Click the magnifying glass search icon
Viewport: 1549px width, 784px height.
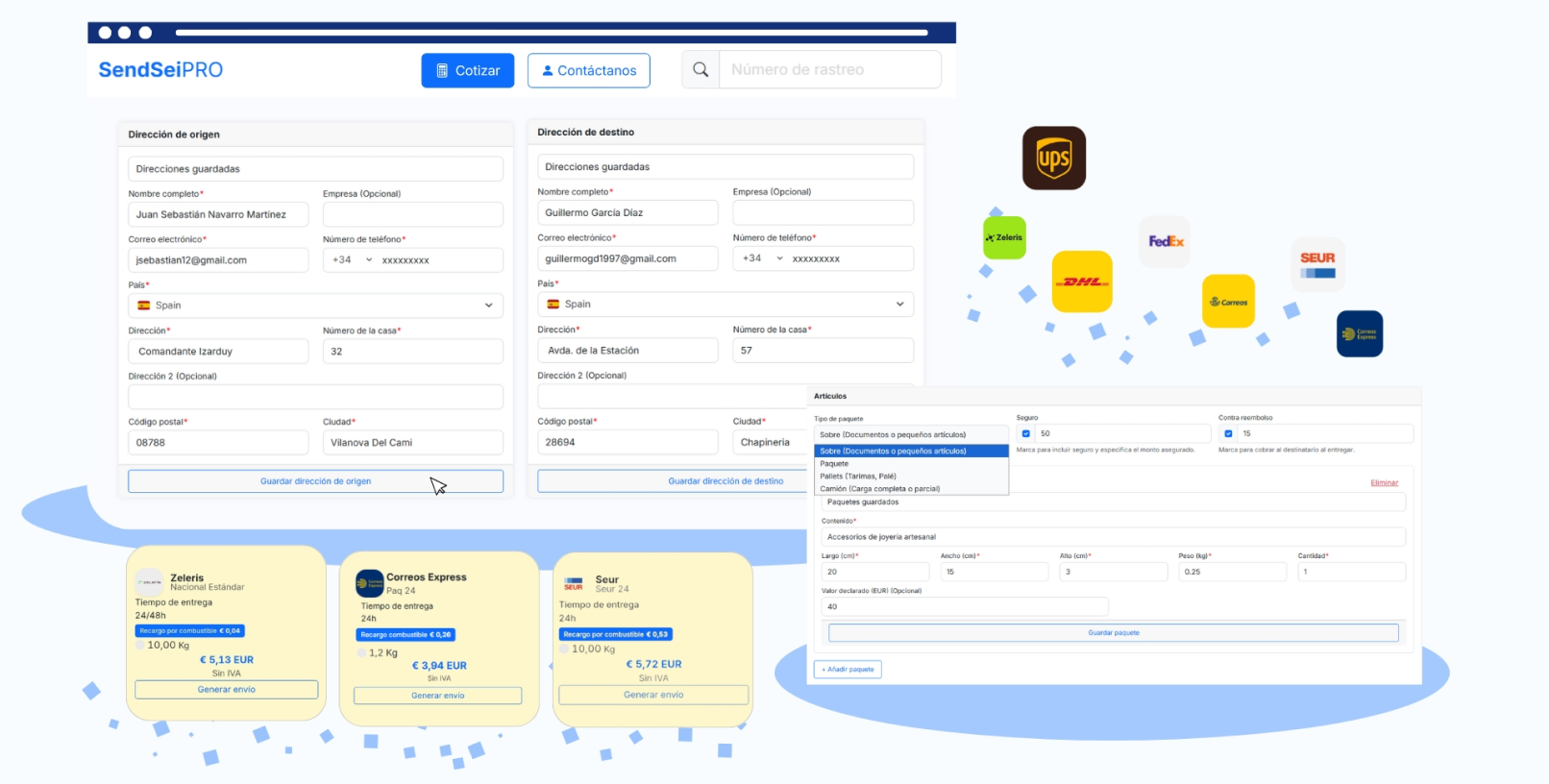click(701, 70)
